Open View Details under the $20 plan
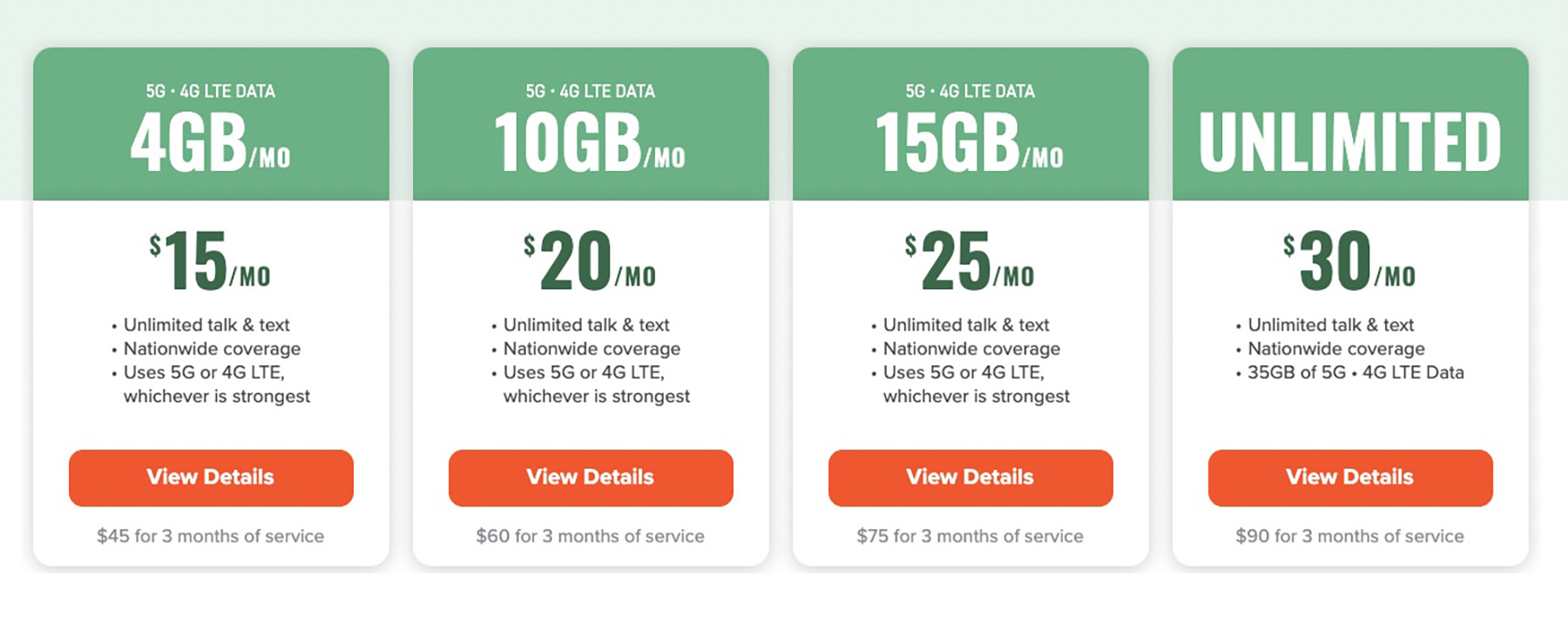1568x623 pixels. pos(591,477)
